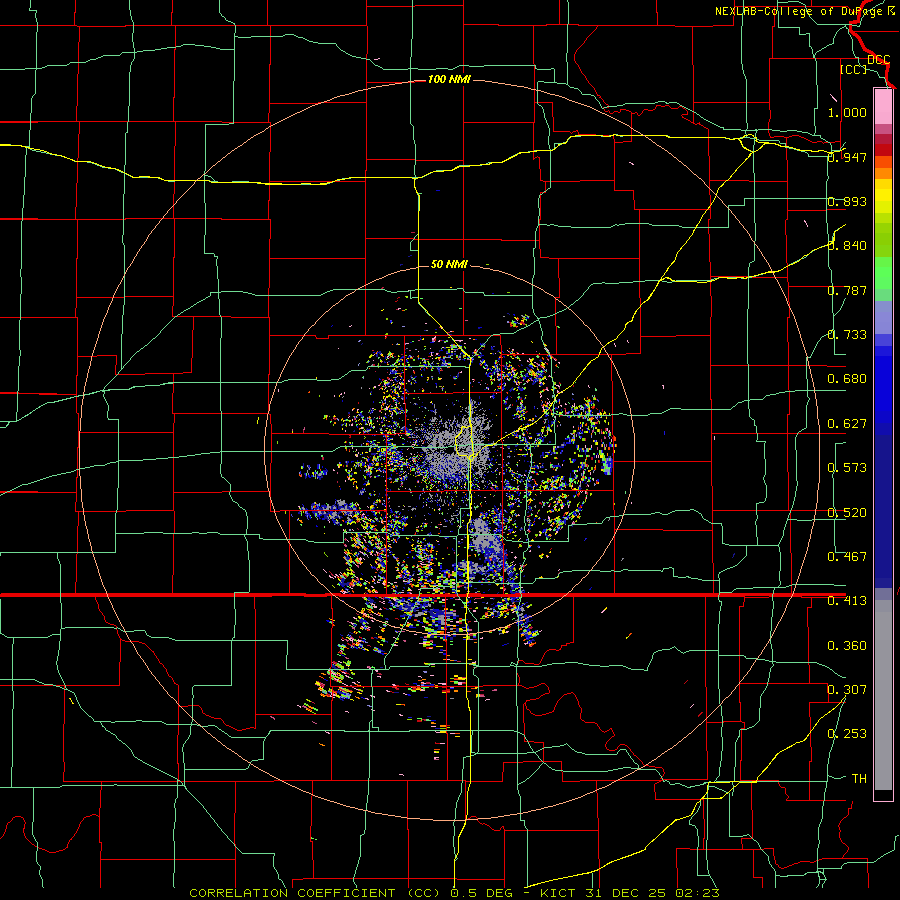
Task: Click the Correlation Coefficient caption at bottom
Action: (454, 893)
